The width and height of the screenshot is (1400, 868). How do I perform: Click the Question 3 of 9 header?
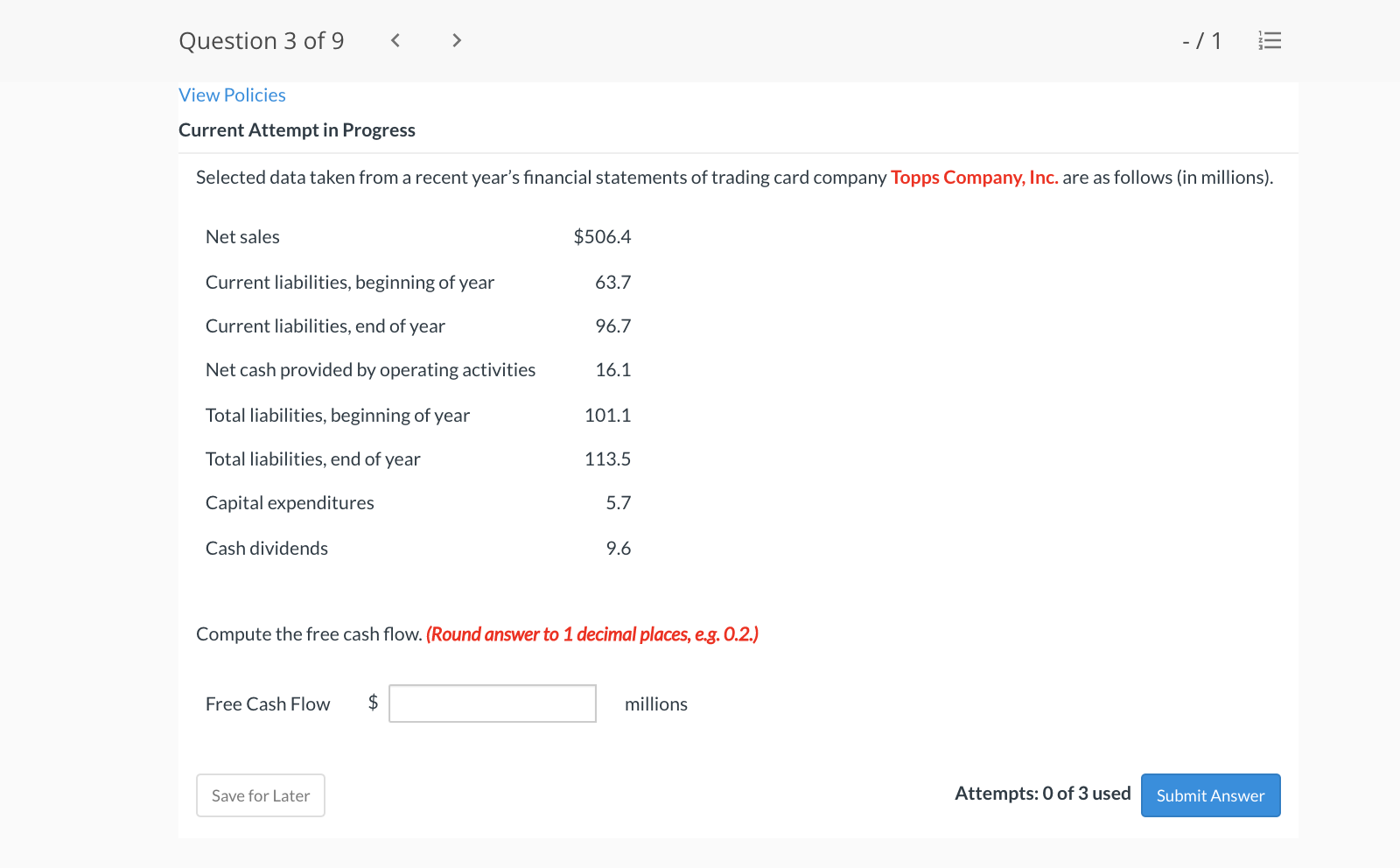coord(261,40)
